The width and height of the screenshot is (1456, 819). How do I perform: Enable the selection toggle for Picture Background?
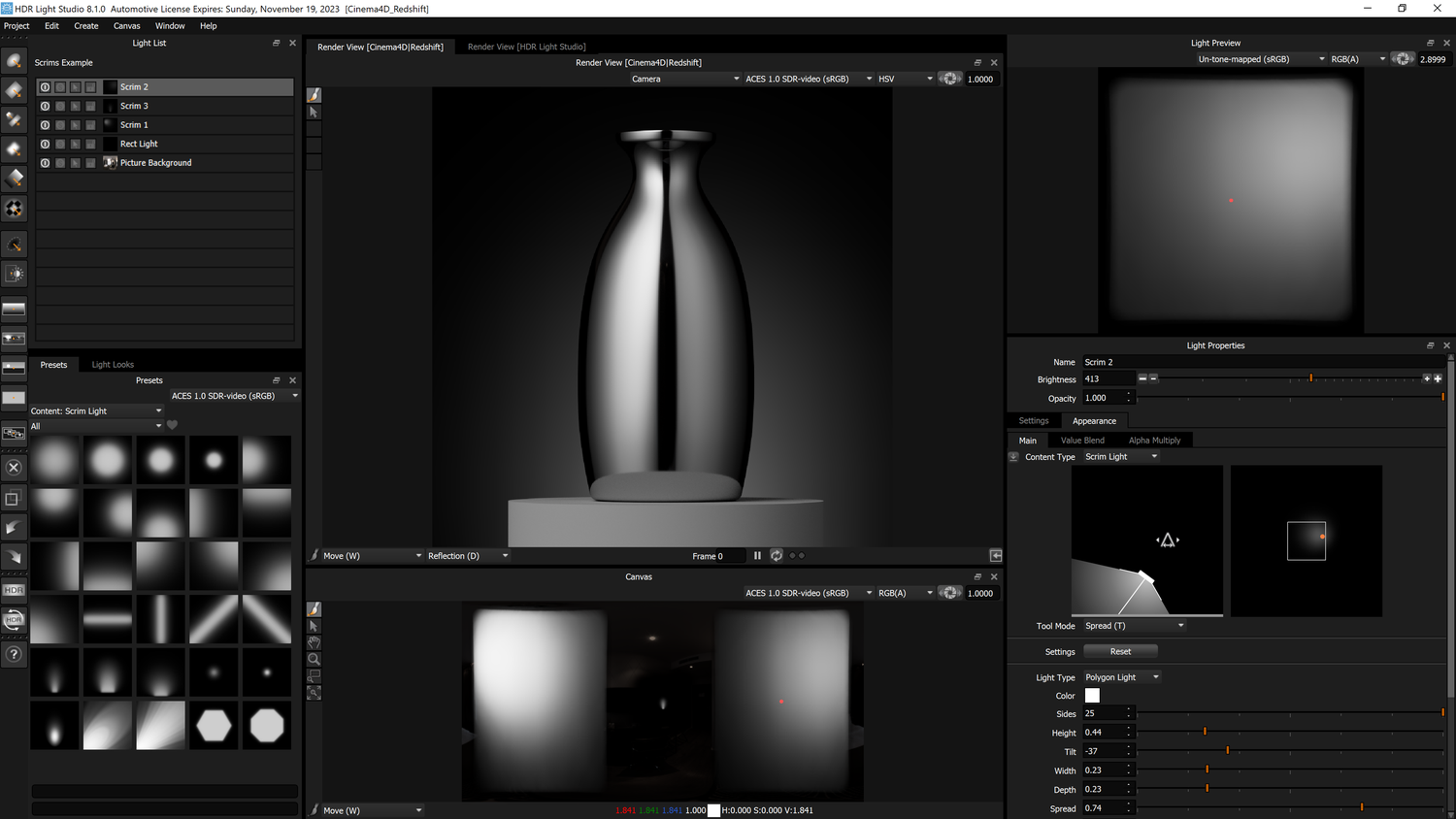click(x=75, y=163)
